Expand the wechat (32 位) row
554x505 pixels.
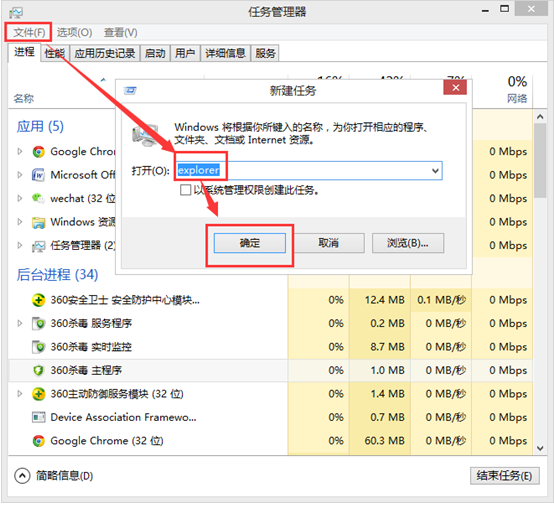click(x=20, y=199)
